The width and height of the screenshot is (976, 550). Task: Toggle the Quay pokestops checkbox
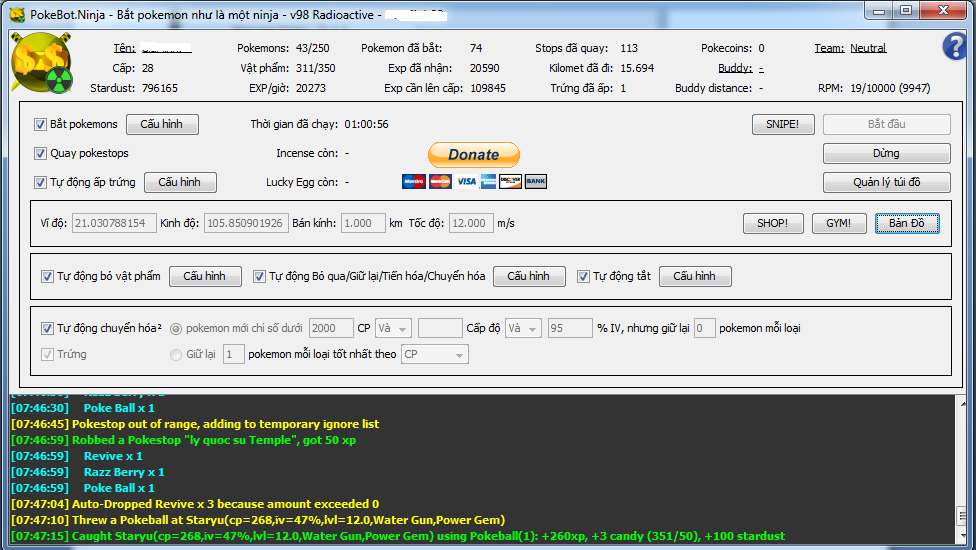[x=40, y=153]
